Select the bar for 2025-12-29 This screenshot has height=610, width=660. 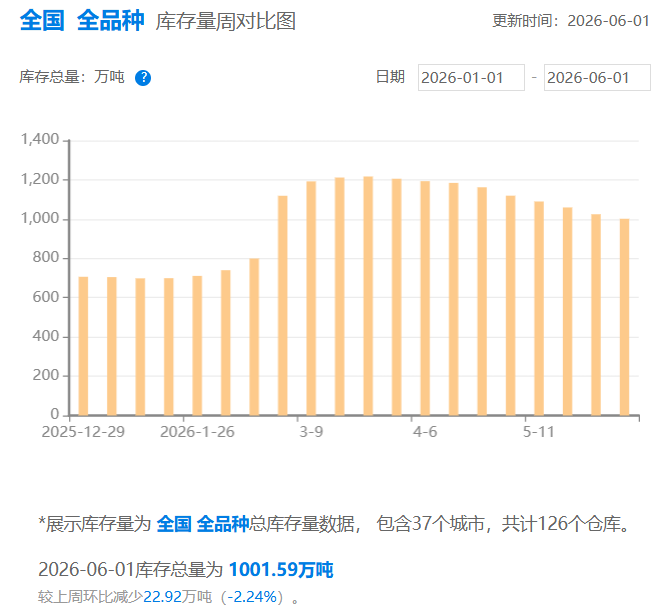(83, 346)
